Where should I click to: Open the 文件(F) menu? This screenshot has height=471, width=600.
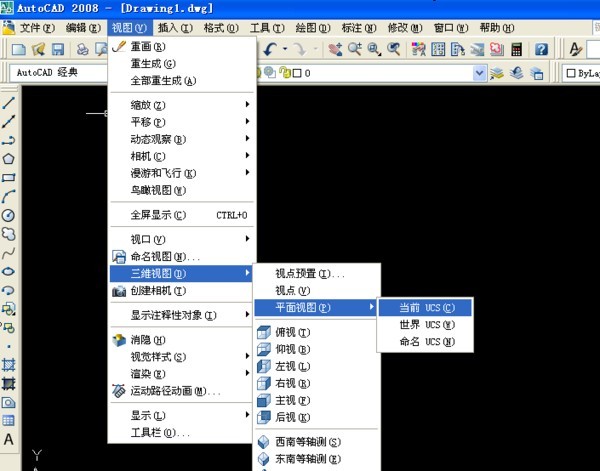click(37, 28)
